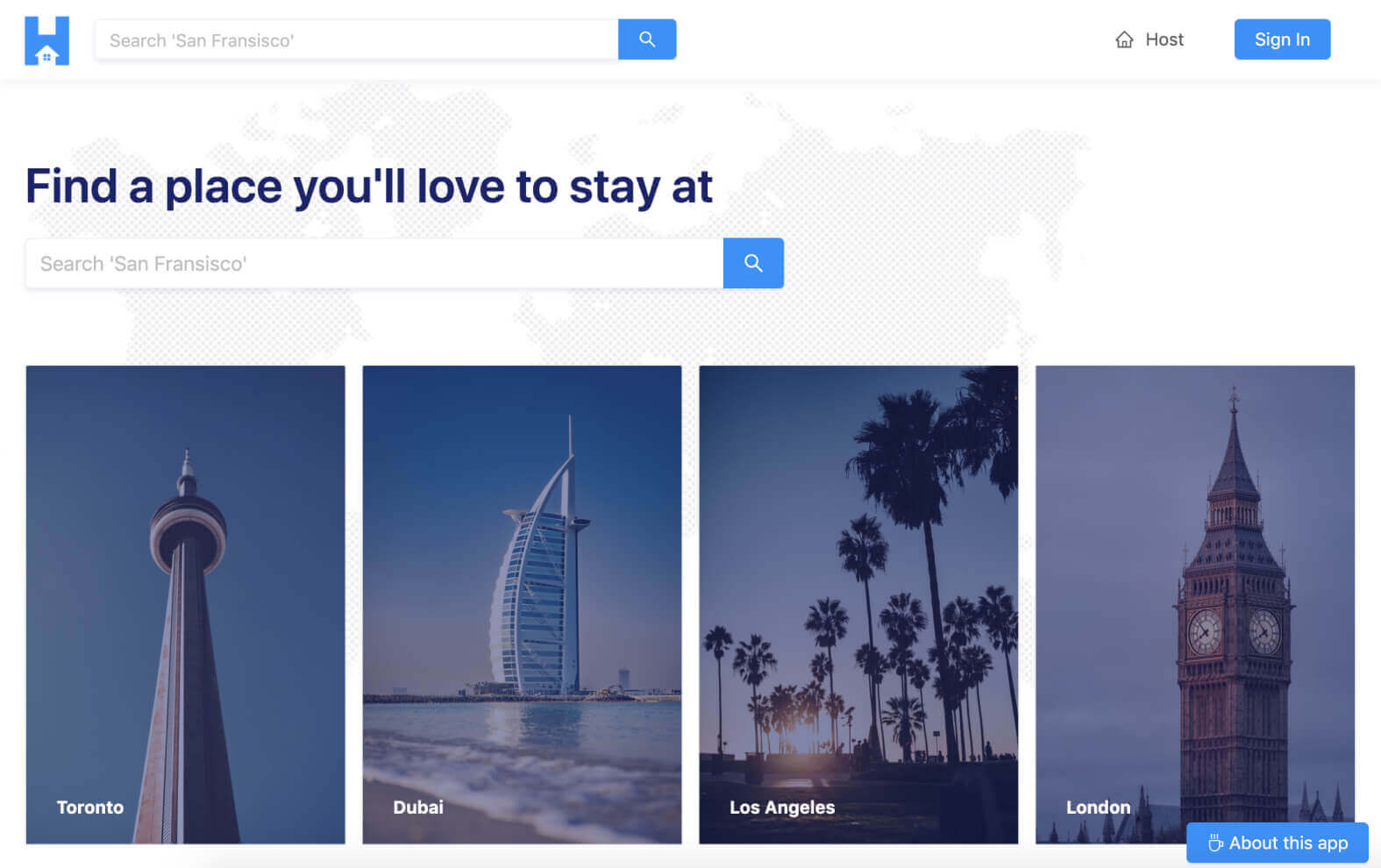Click the magnifier button in the header search
The height and width of the screenshot is (868, 1381).
click(x=647, y=39)
